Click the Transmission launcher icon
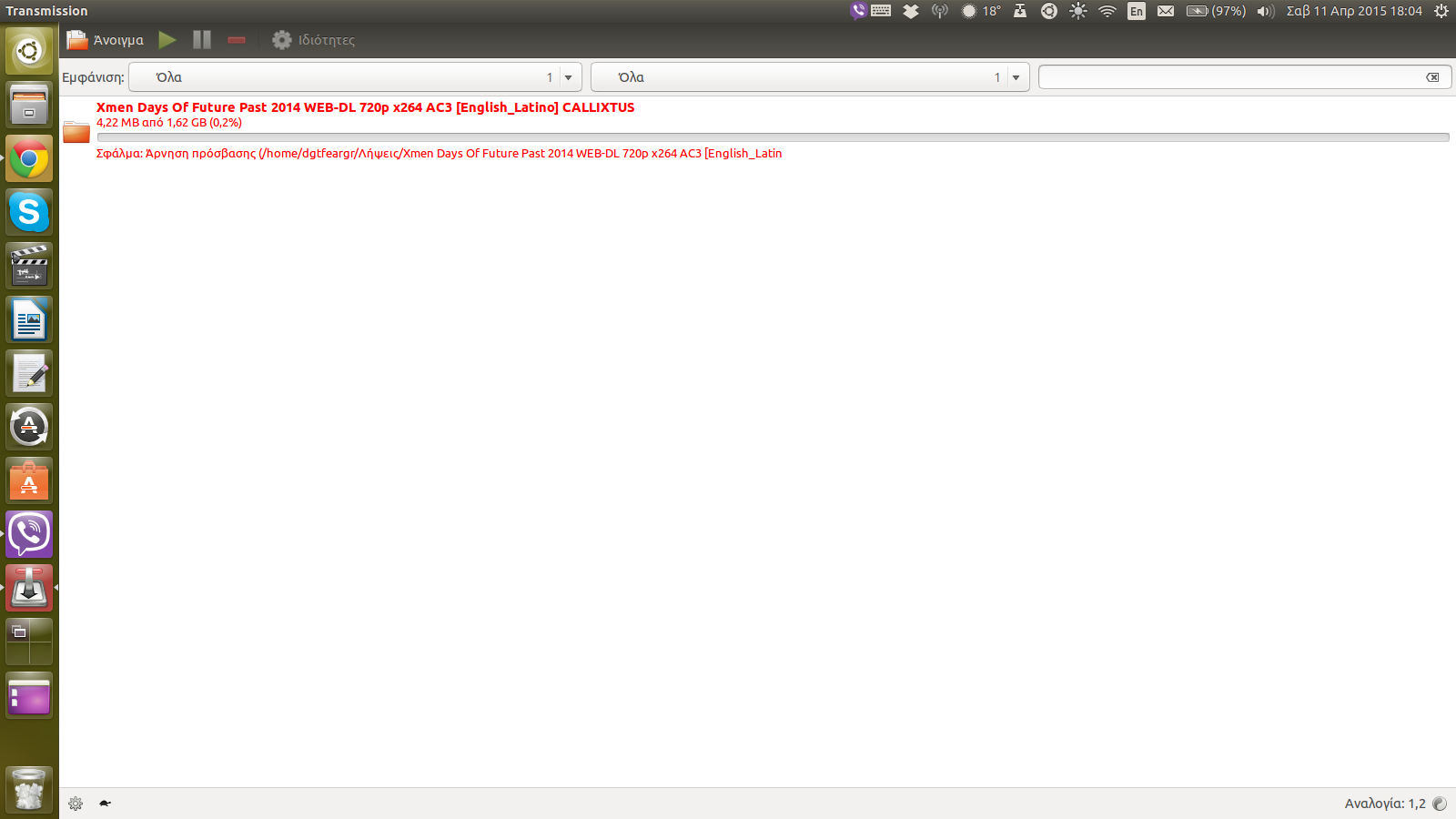 click(x=29, y=588)
